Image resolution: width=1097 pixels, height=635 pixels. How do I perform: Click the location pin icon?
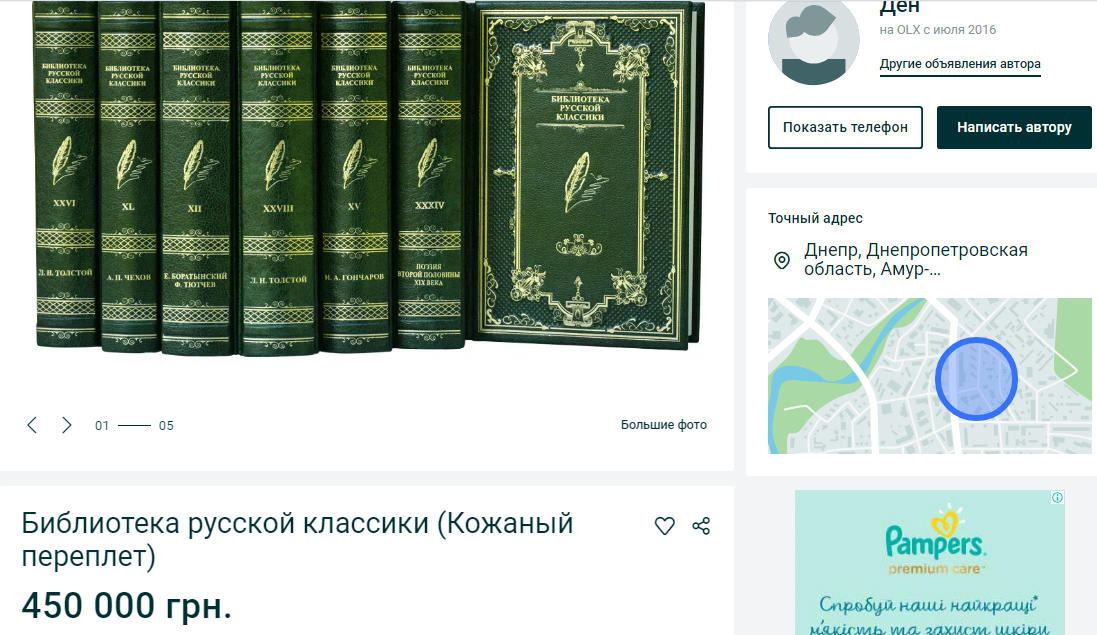[781, 260]
